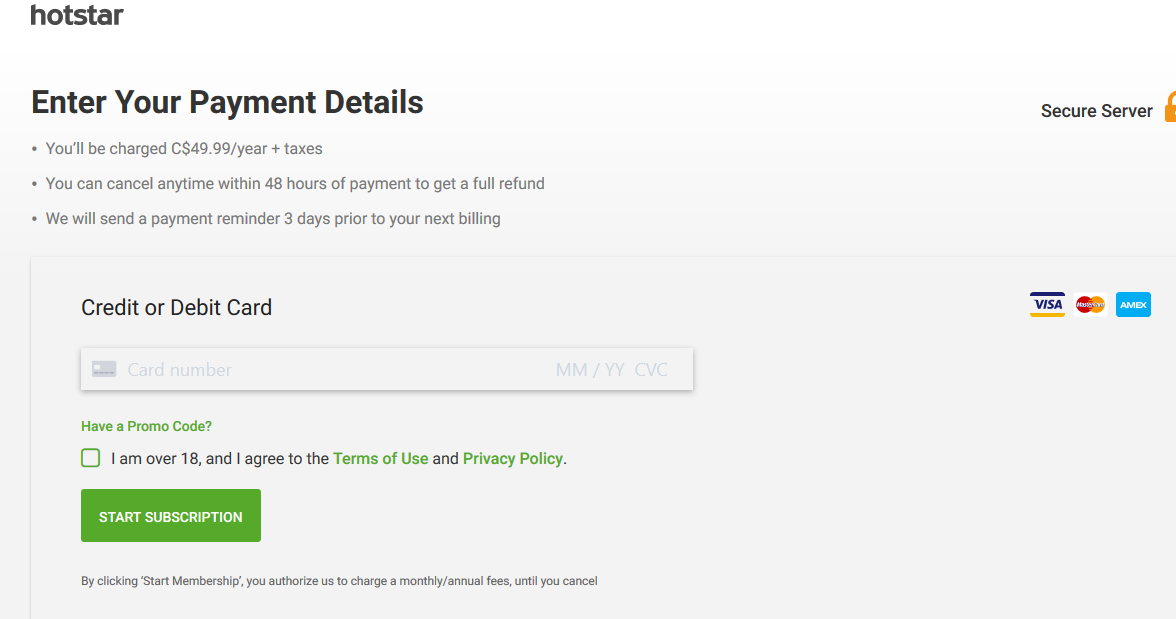The height and width of the screenshot is (619, 1176).
Task: Check the over 18 agreement checkbox
Action: point(91,458)
